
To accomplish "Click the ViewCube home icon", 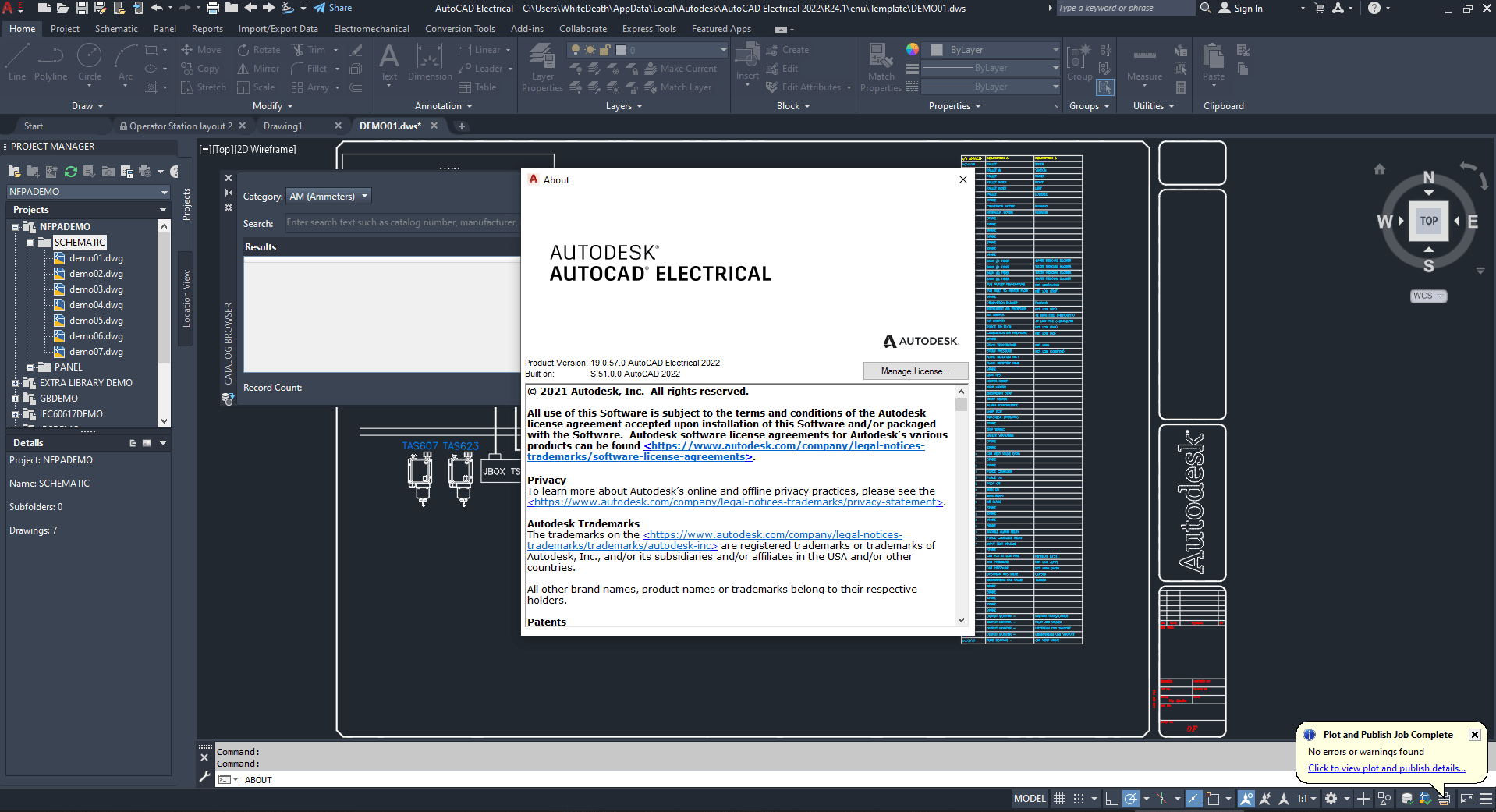I will pos(1379,169).
